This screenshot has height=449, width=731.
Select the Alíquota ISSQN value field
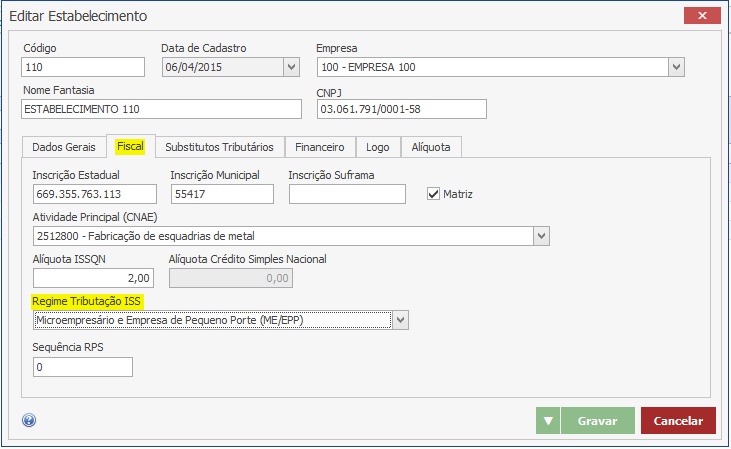(x=93, y=277)
